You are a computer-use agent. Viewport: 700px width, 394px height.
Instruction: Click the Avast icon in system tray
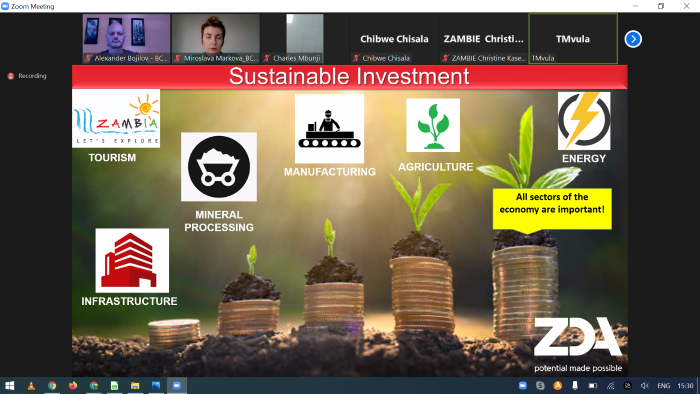[558, 386]
